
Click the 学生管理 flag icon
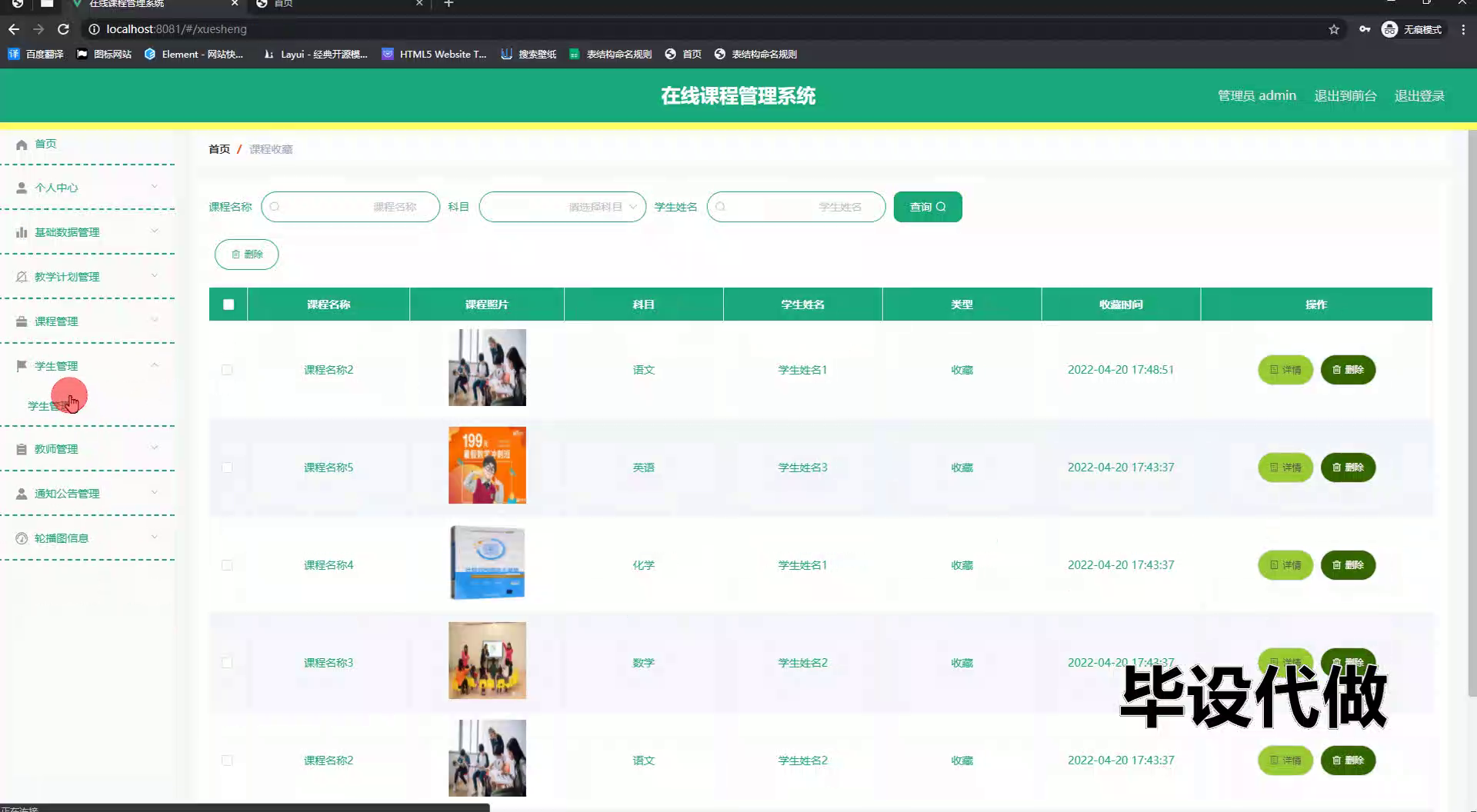[22, 366]
